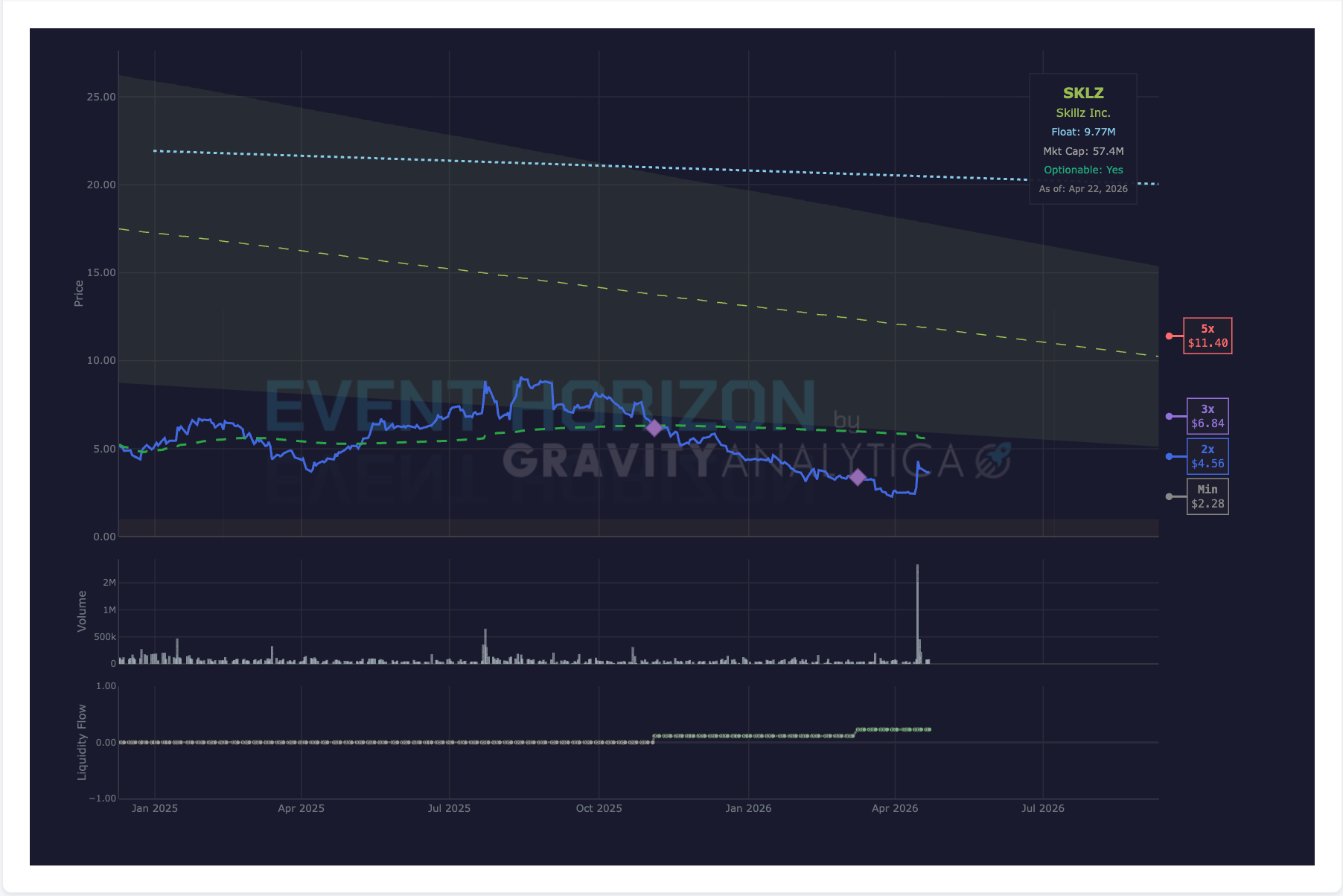Click the Float: 9.77M value
Image resolution: width=1343 pixels, height=896 pixels.
tap(1083, 132)
